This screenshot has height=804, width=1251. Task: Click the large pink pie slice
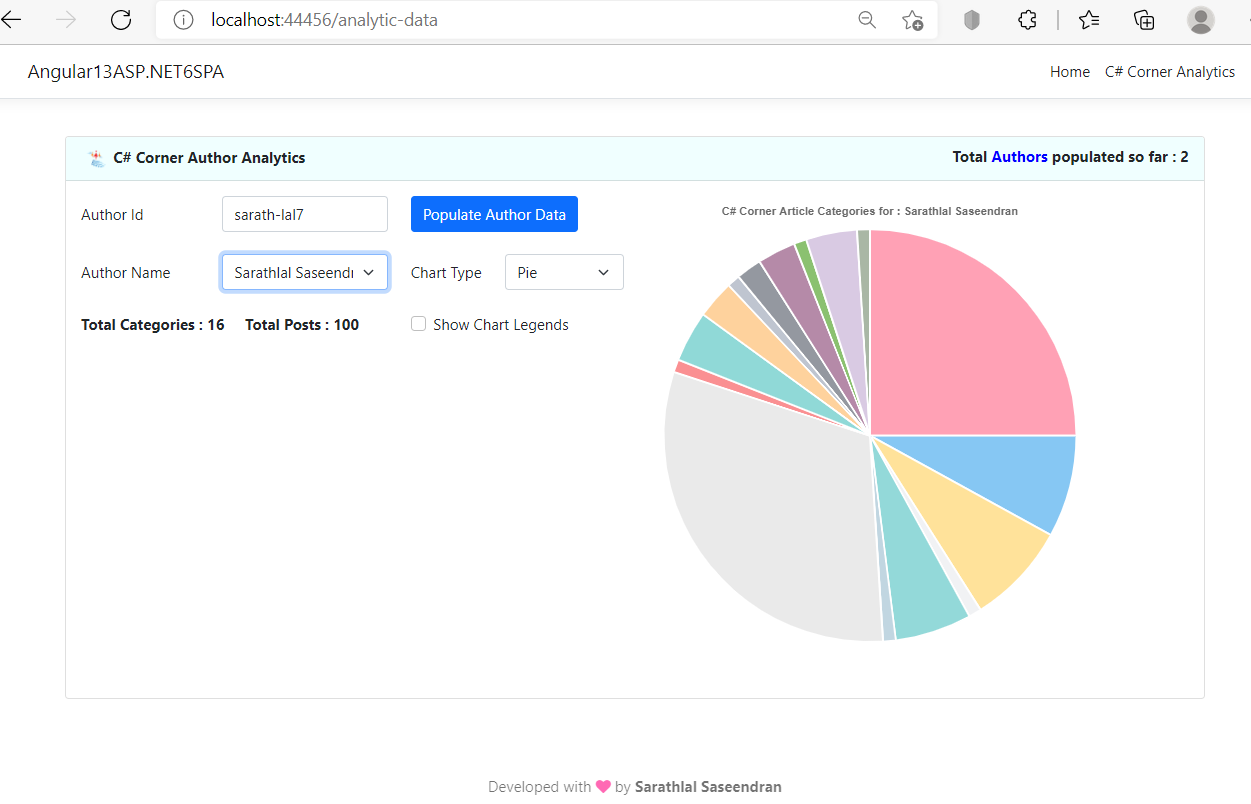click(960, 340)
